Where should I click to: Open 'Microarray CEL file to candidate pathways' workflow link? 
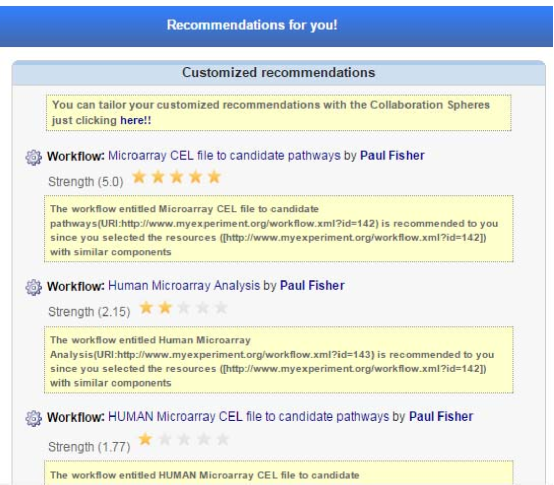coord(224,156)
